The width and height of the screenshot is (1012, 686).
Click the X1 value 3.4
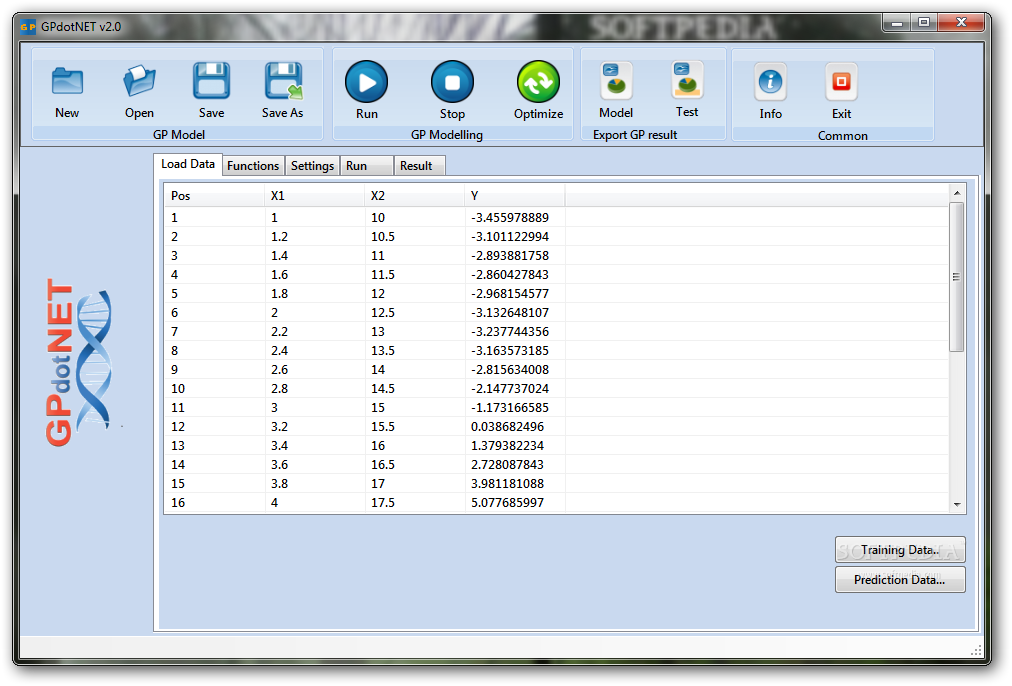279,445
